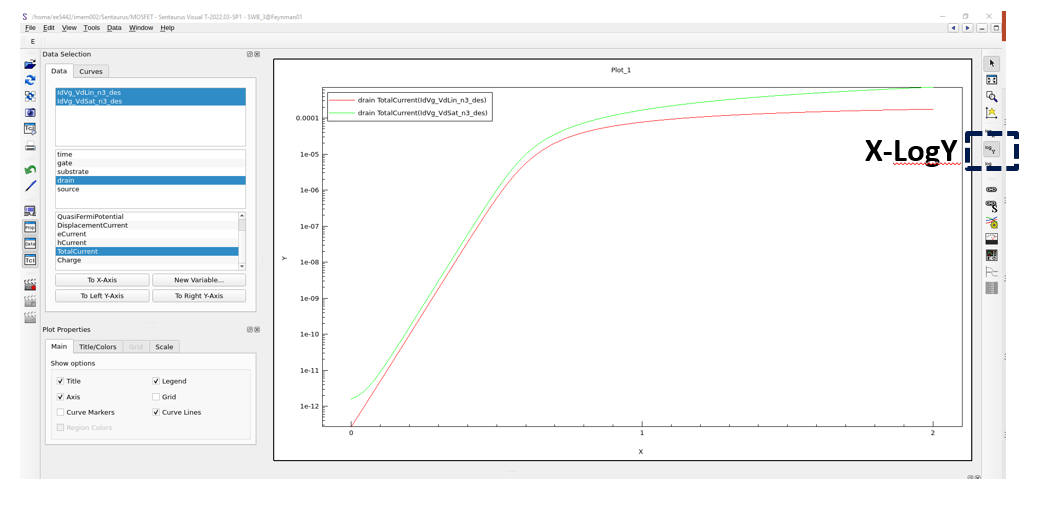
Task: Select the pointer arrow tool
Action: click(991, 63)
